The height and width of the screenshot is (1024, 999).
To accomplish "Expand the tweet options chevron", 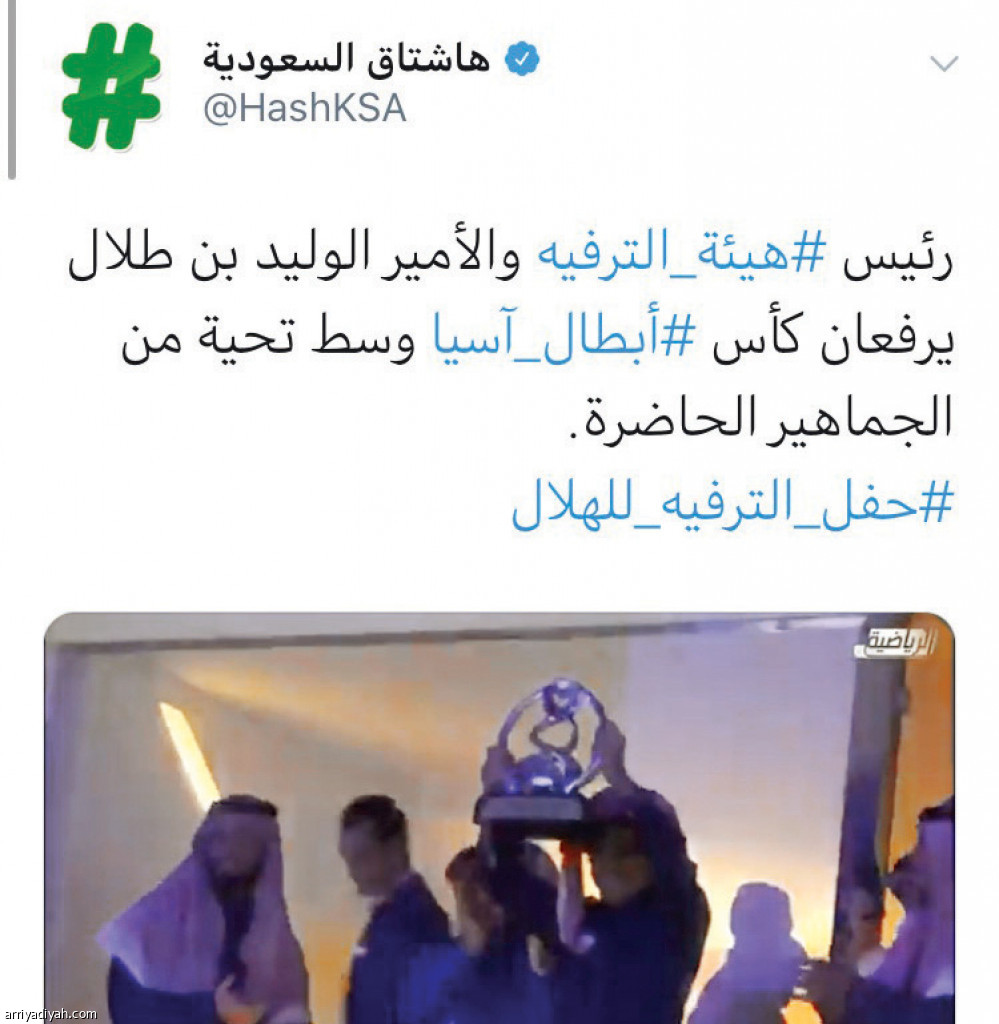I will (x=944, y=63).
